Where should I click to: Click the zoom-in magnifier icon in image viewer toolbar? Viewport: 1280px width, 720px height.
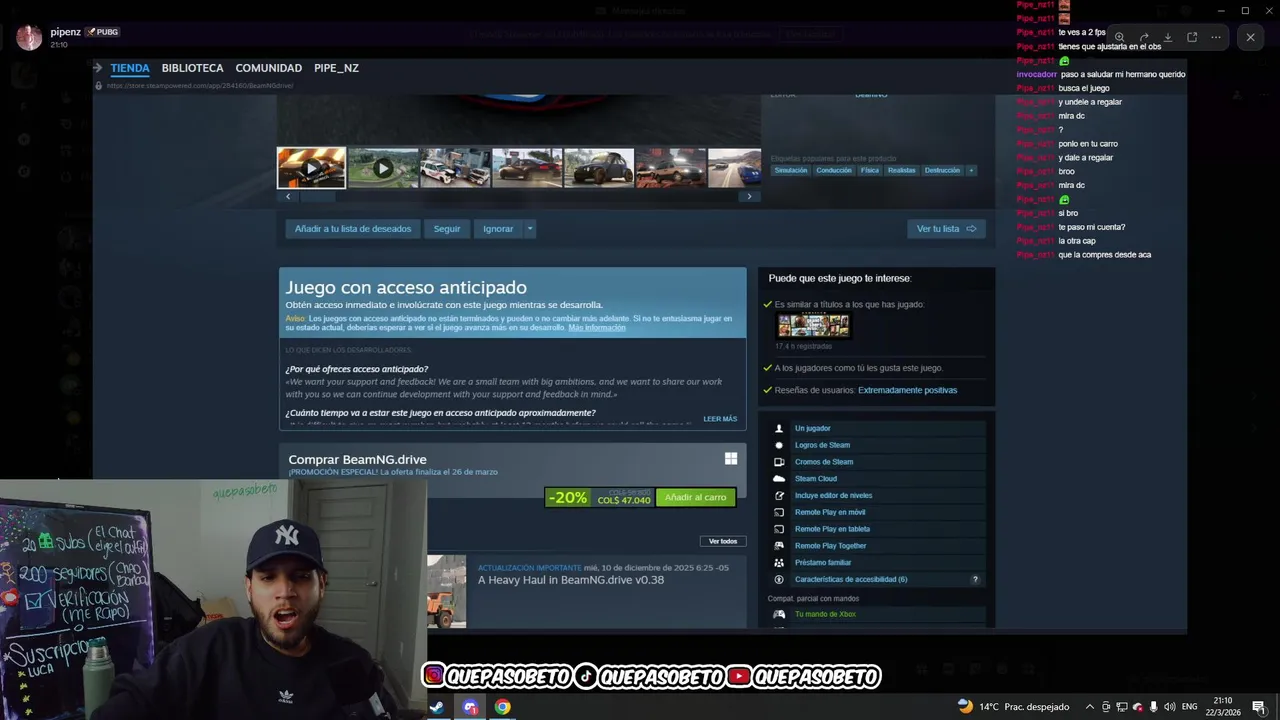1120,37
